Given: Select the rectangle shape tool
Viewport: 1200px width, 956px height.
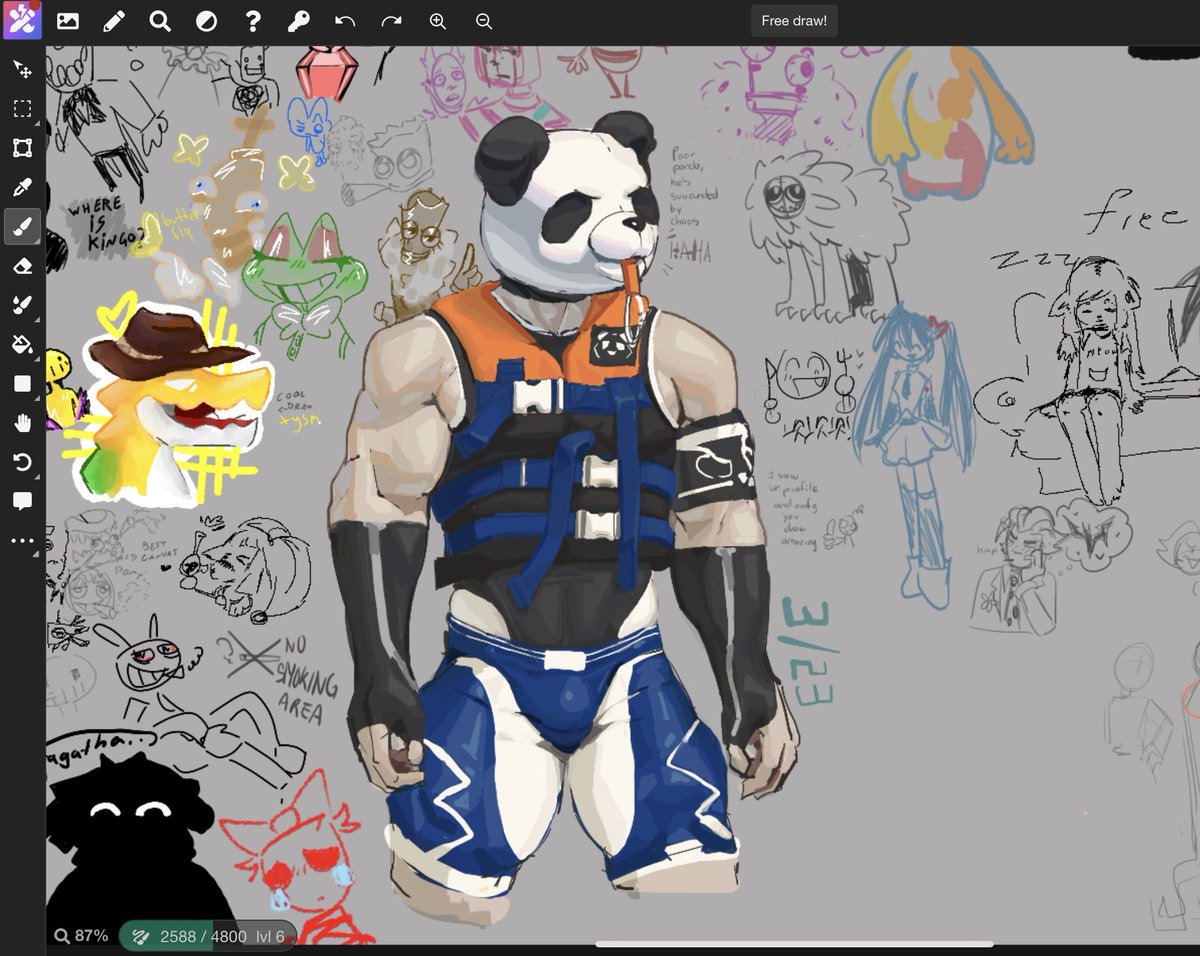Looking at the screenshot, I should click(22, 384).
